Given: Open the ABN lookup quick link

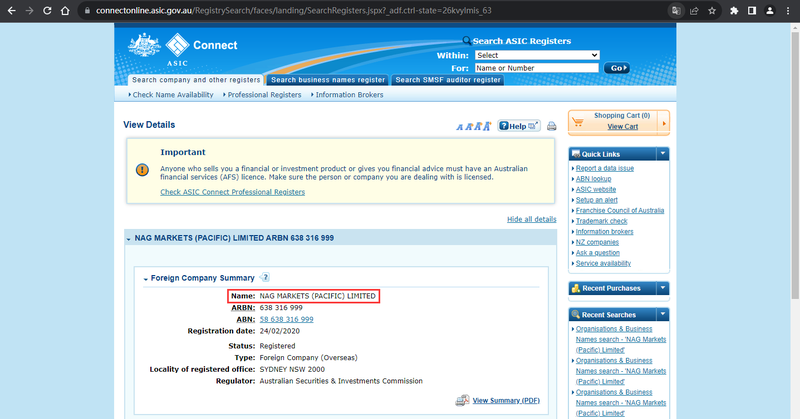Looking at the screenshot, I should click(x=593, y=179).
